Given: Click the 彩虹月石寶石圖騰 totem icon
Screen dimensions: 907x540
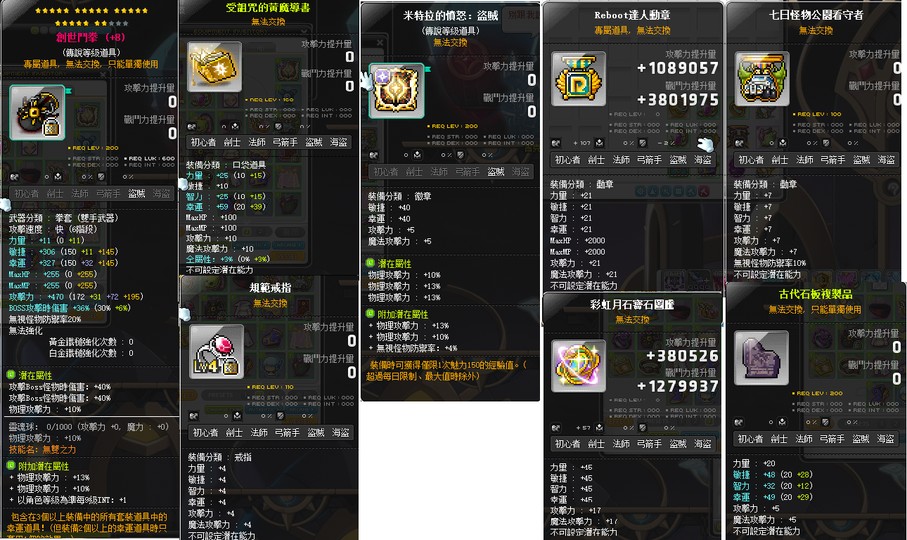Looking at the screenshot, I should (578, 366).
